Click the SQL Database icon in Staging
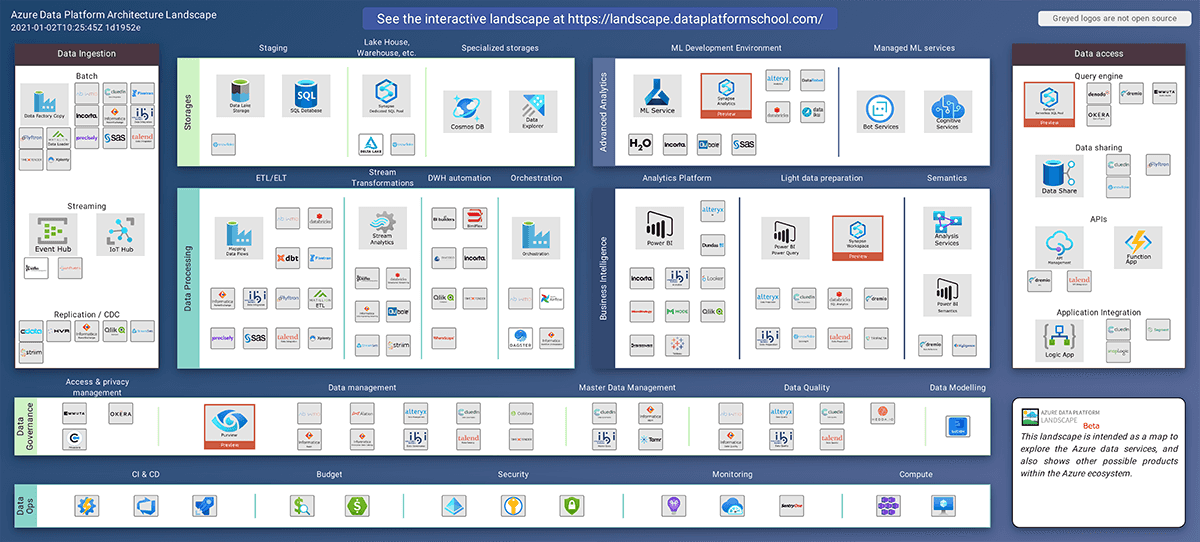 306,98
